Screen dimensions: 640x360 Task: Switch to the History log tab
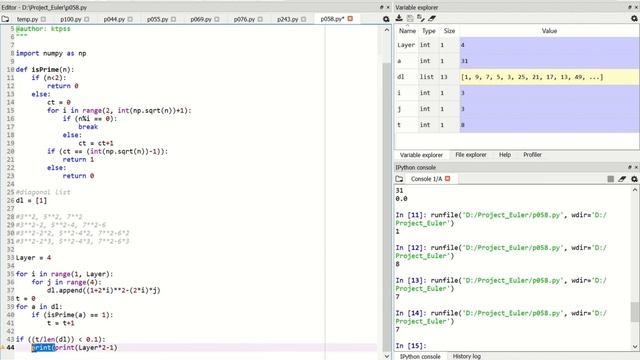coord(467,356)
